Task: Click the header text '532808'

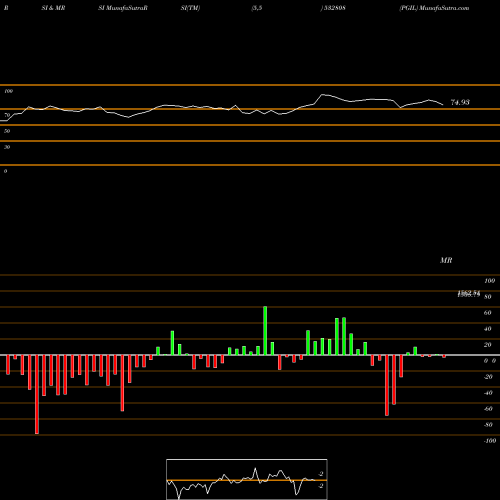Action: pos(334,8)
